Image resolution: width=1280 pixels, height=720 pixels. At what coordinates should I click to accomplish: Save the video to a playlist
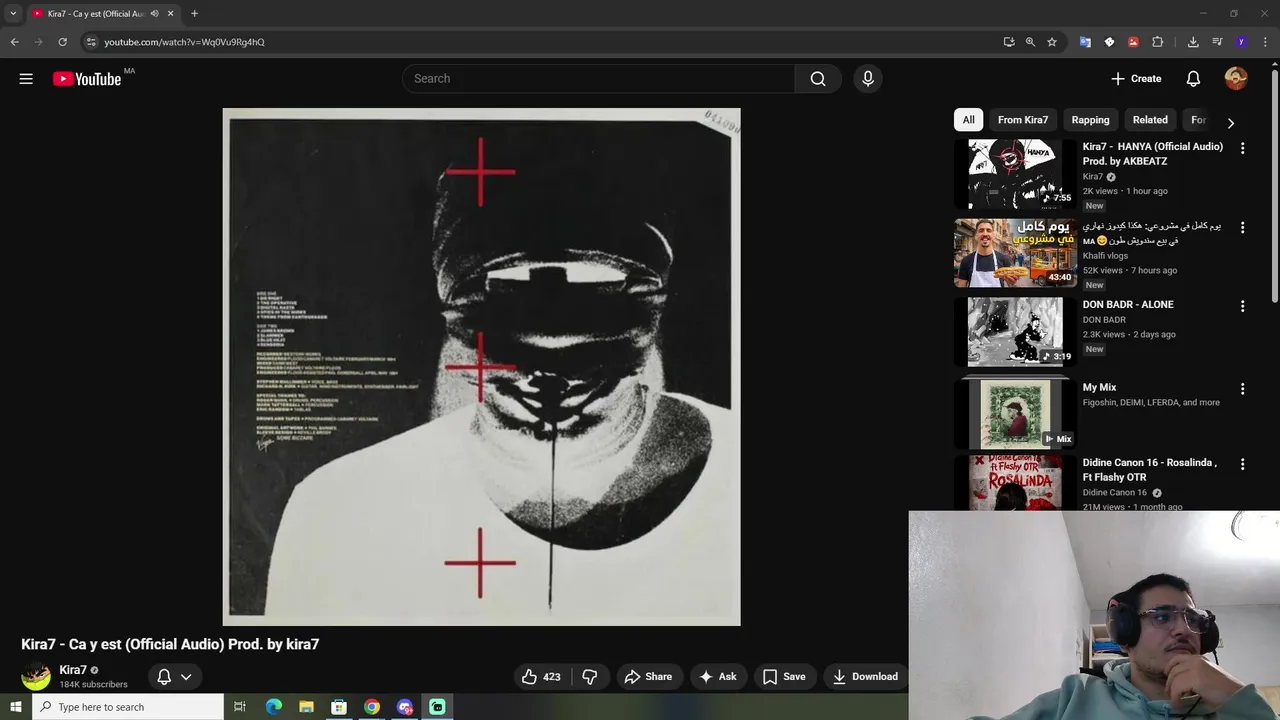pos(784,677)
